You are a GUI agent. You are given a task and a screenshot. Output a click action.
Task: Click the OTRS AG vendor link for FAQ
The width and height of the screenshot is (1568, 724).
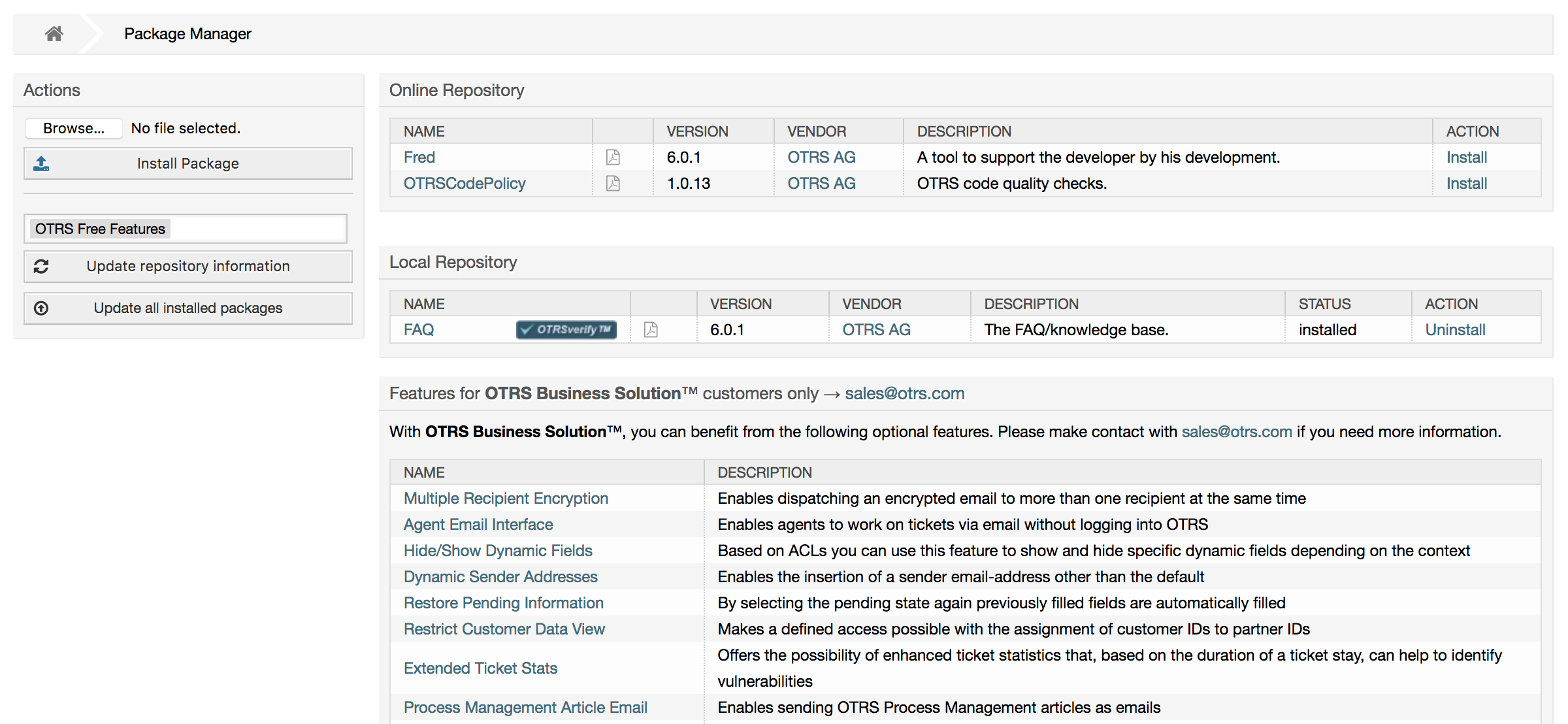876,330
